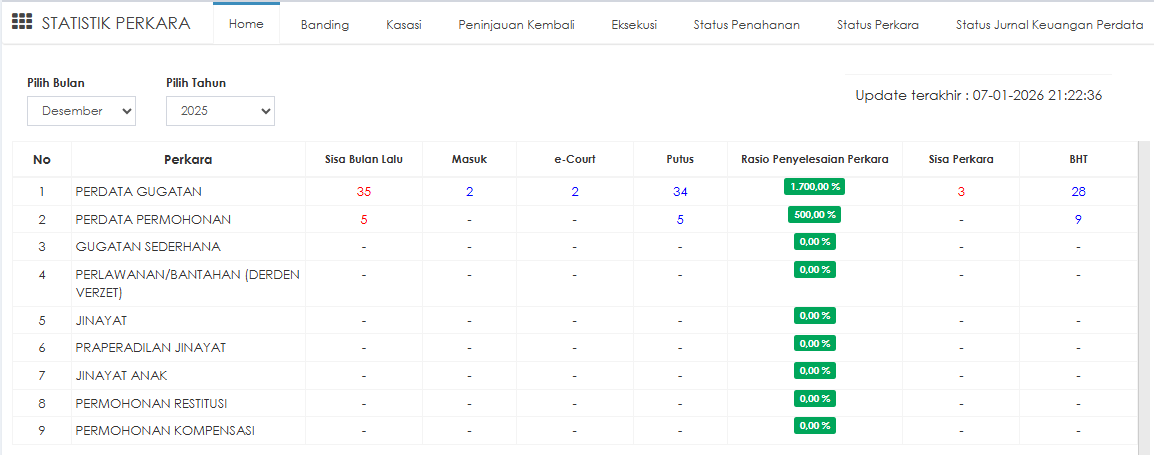Switch to Status Perkara tab
Image resolution: width=1154 pixels, height=455 pixels.
877,25
